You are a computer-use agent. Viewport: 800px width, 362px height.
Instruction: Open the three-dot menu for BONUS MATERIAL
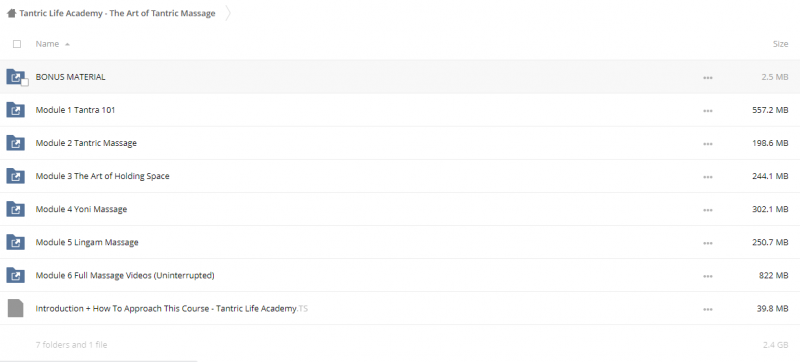tap(707, 78)
